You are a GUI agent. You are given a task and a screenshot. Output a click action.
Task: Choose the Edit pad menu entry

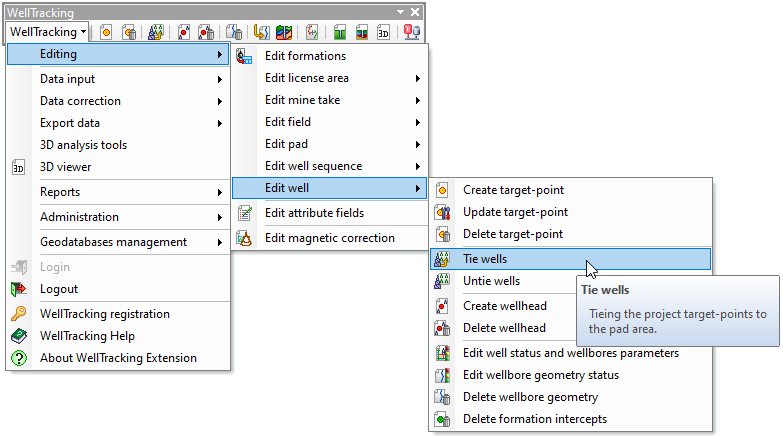click(x=330, y=144)
